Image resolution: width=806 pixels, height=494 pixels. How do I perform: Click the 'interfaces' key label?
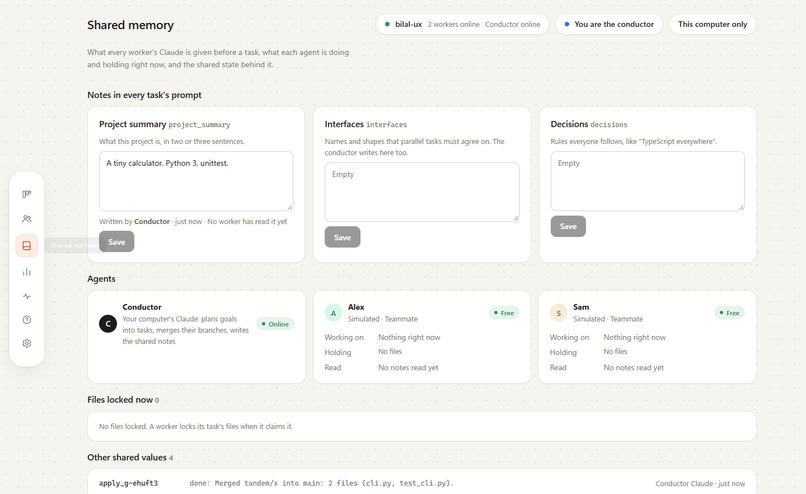coord(387,125)
